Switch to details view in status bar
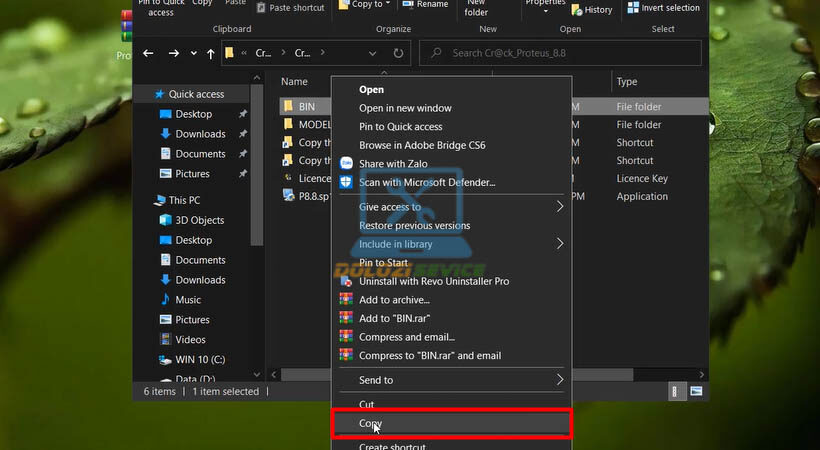The image size is (820, 450). [x=677, y=391]
